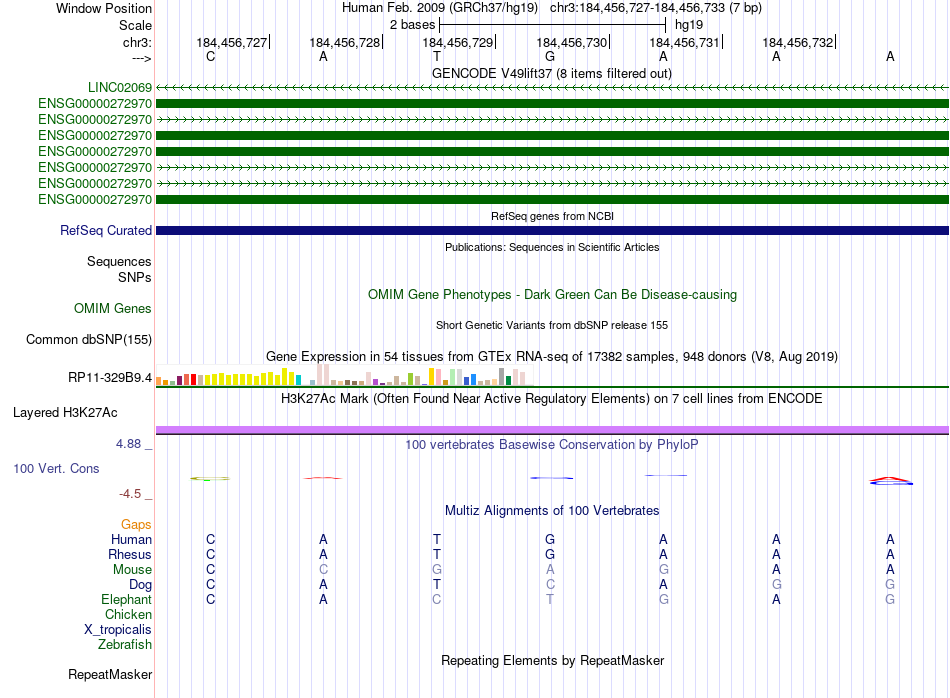This screenshot has height=698, width=950.
Task: Click the 100 Vert. Cons label
Action: [56, 468]
